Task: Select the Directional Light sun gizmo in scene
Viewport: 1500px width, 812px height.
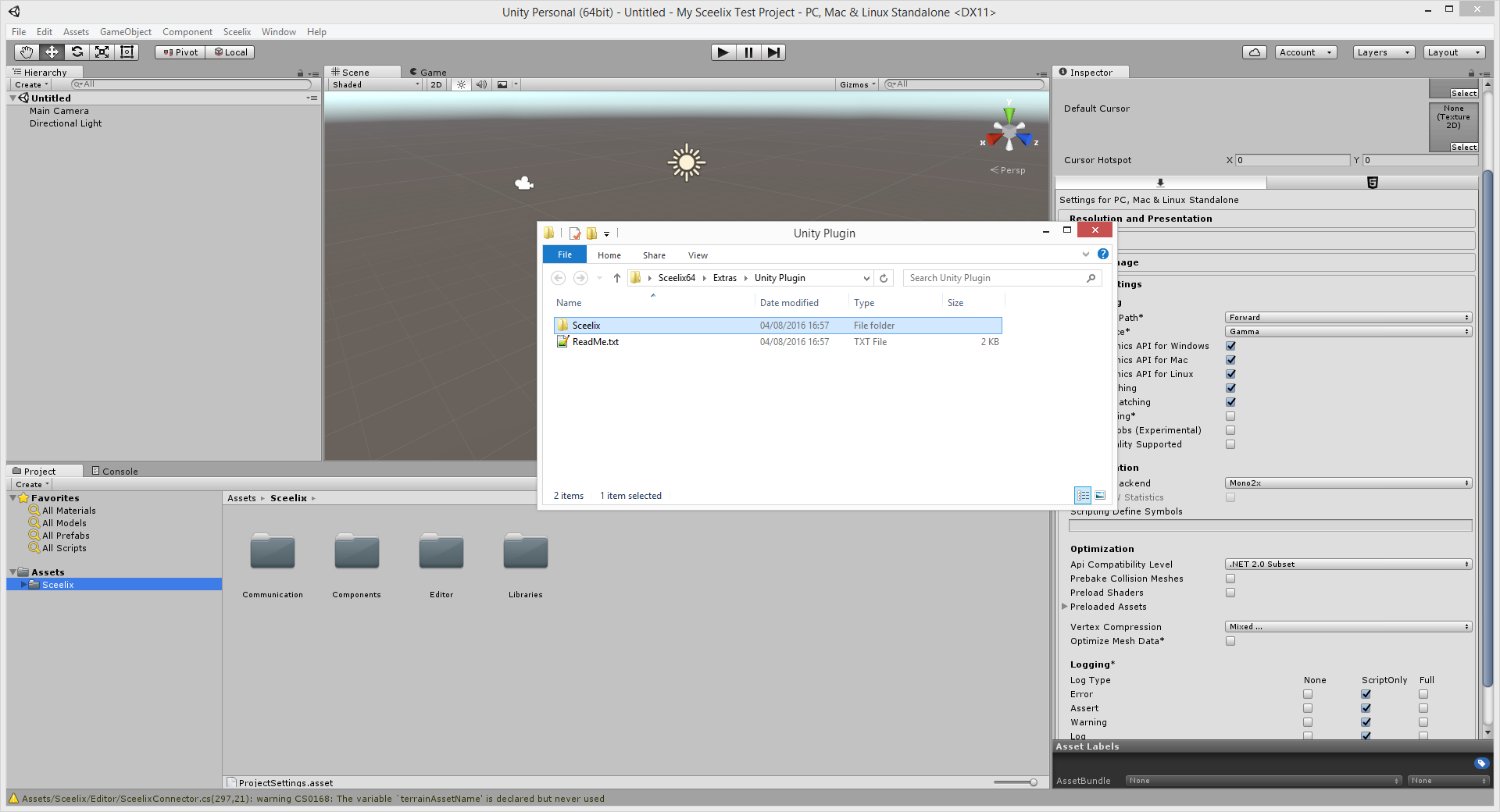Action: point(687,162)
